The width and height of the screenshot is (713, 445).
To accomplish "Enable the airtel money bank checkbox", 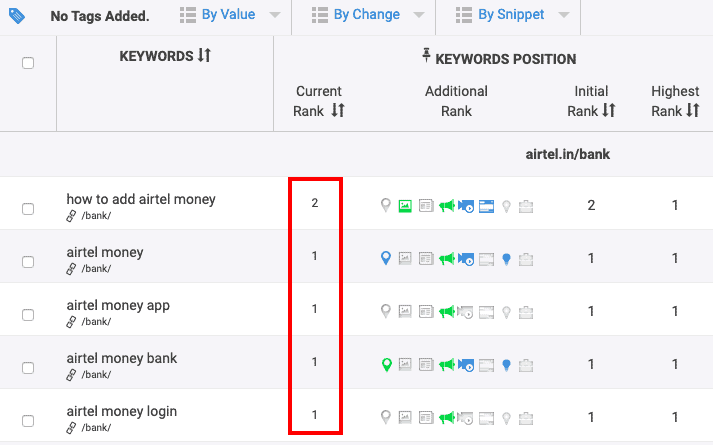I will tap(28, 368).
